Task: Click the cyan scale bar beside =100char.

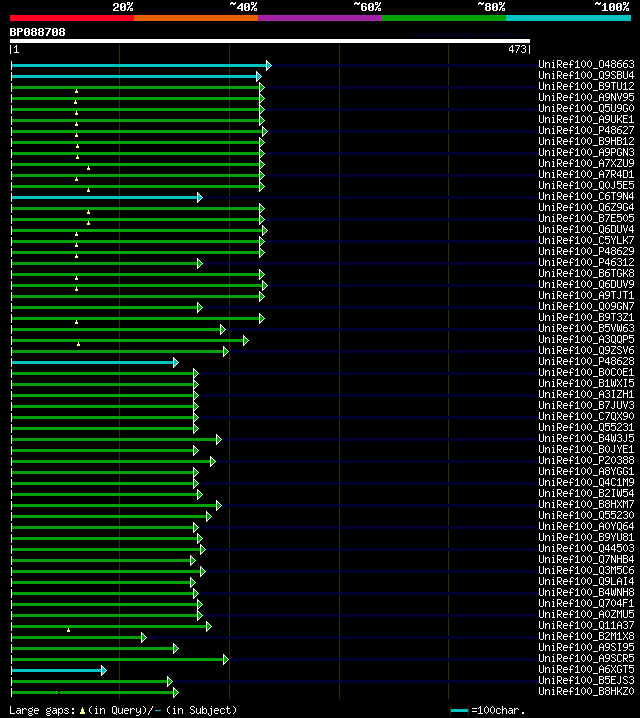Action: (459, 711)
